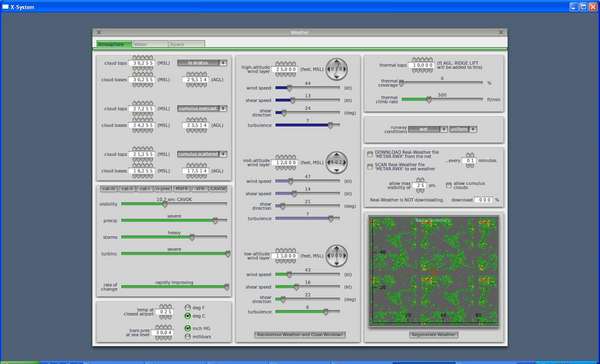Toggle the allow cumulus clouds checkbox

(x=449, y=185)
